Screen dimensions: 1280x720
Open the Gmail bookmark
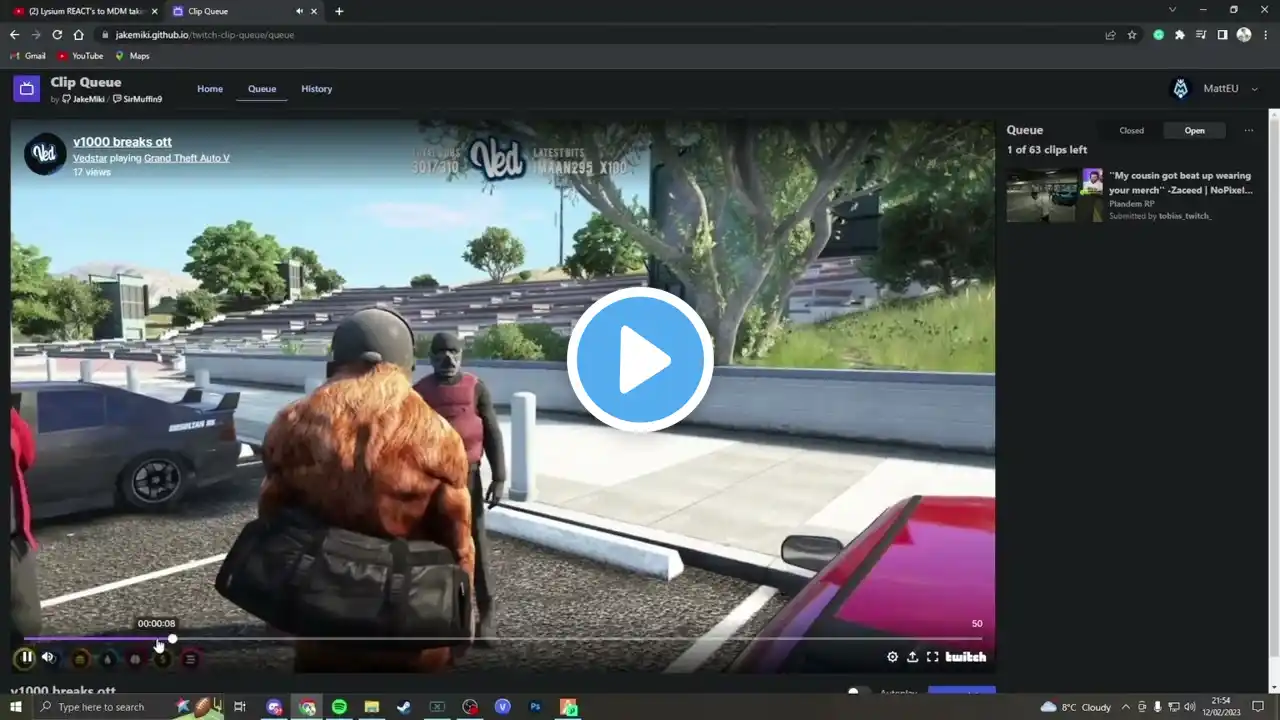(28, 56)
